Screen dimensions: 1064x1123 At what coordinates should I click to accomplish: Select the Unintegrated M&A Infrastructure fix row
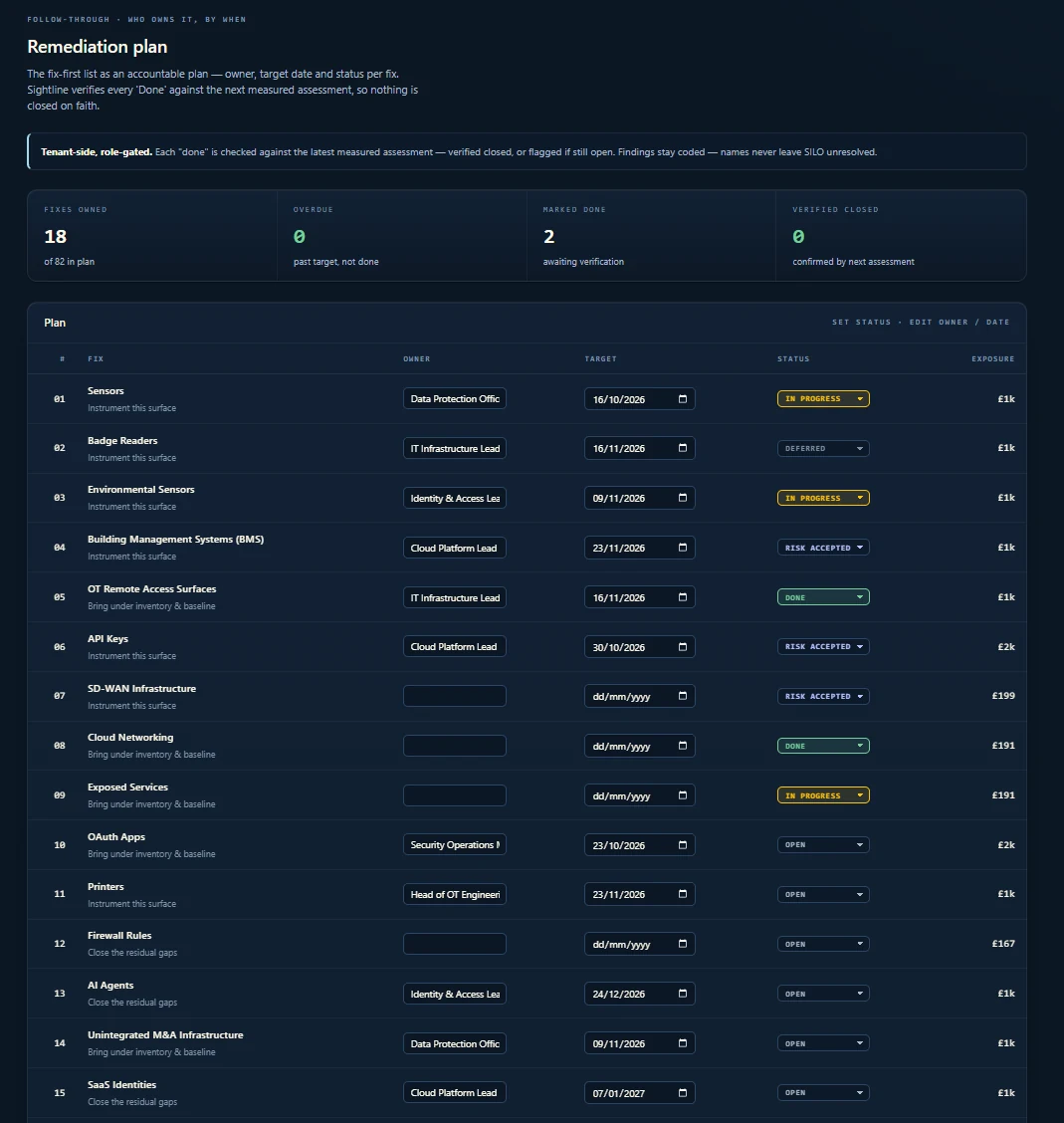pos(527,1043)
